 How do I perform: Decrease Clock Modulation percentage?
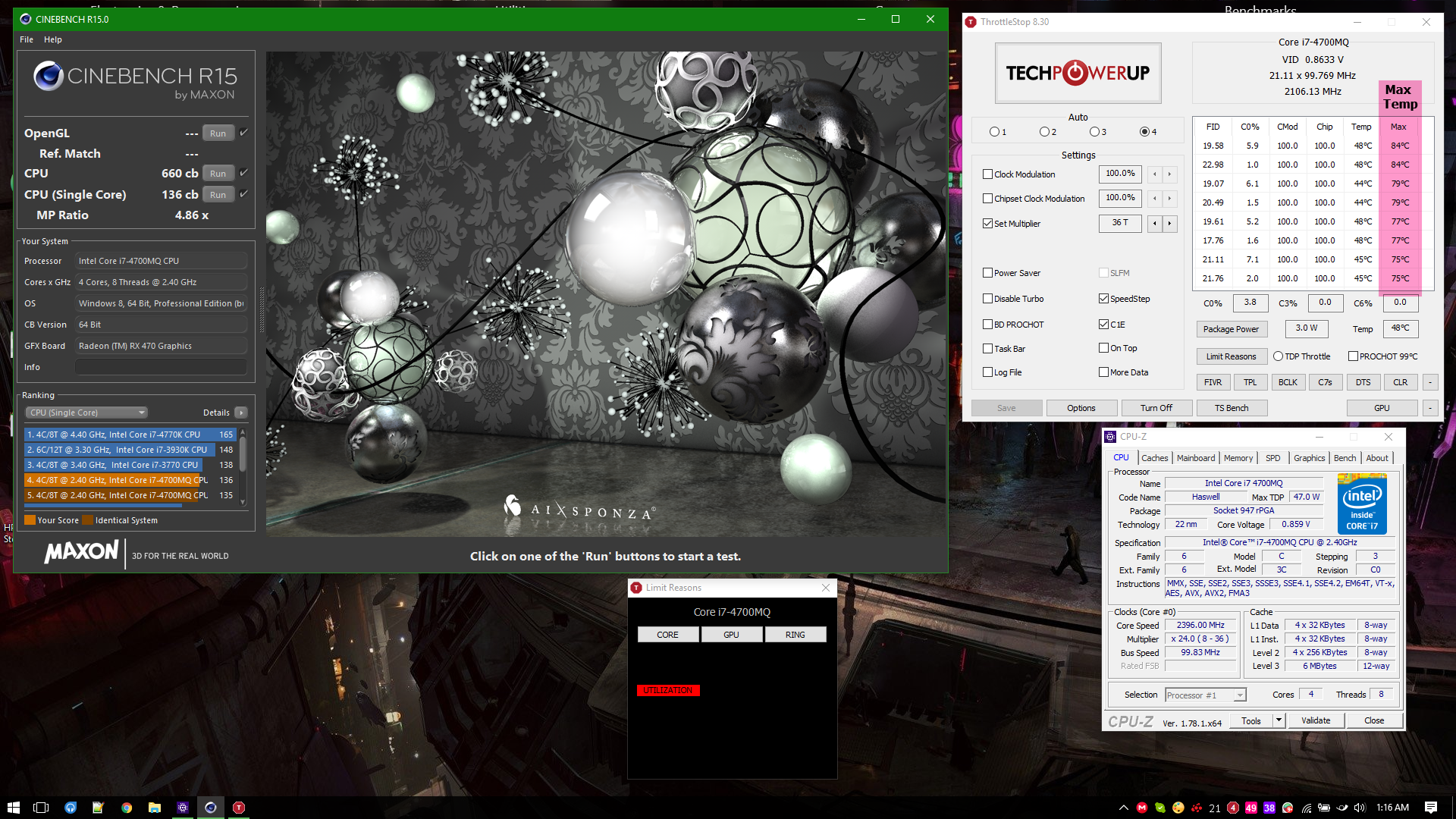1155,174
